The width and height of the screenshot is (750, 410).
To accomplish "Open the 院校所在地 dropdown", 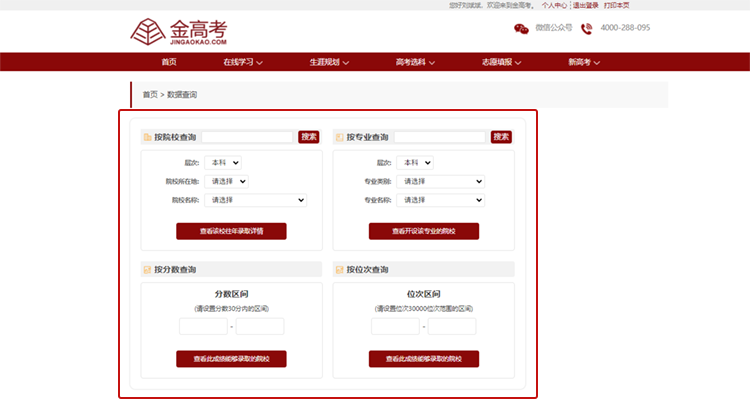I will [x=226, y=181].
